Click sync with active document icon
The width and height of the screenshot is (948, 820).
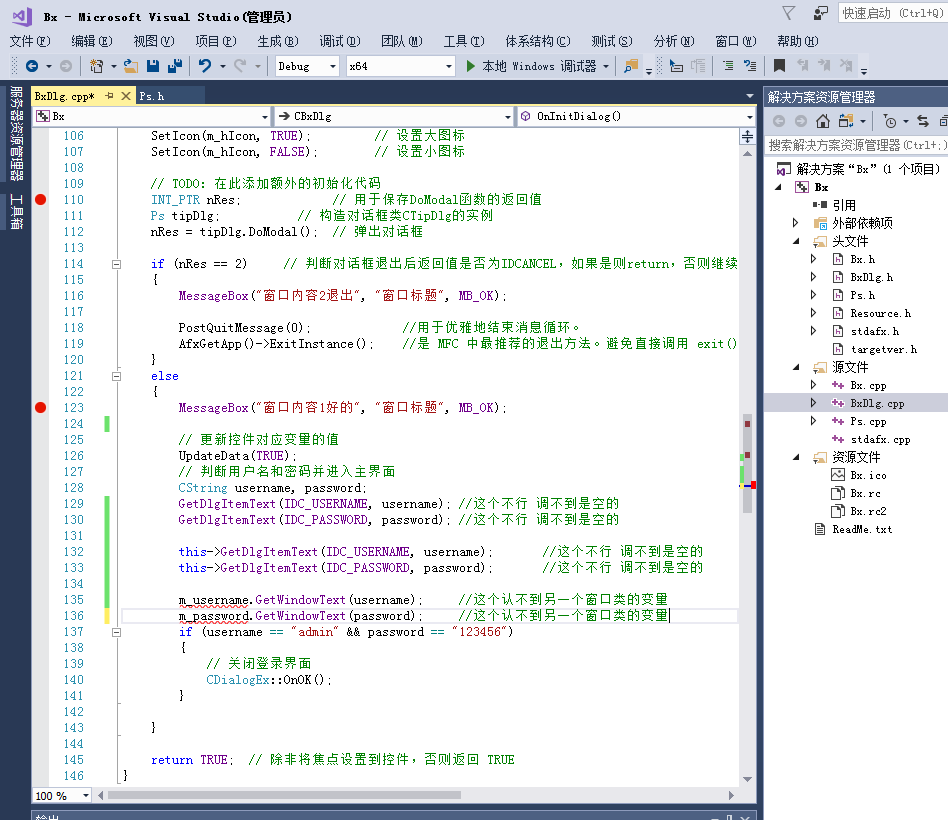coord(923,121)
